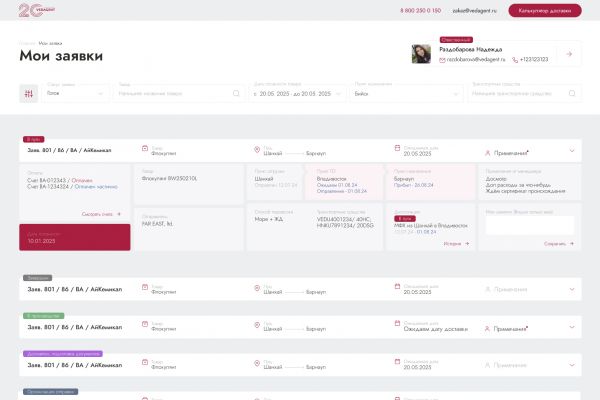Image resolution: width=600 pixels, height=400 pixels.
Task: Open the filter settings sliders icon
Action: click(x=29, y=93)
